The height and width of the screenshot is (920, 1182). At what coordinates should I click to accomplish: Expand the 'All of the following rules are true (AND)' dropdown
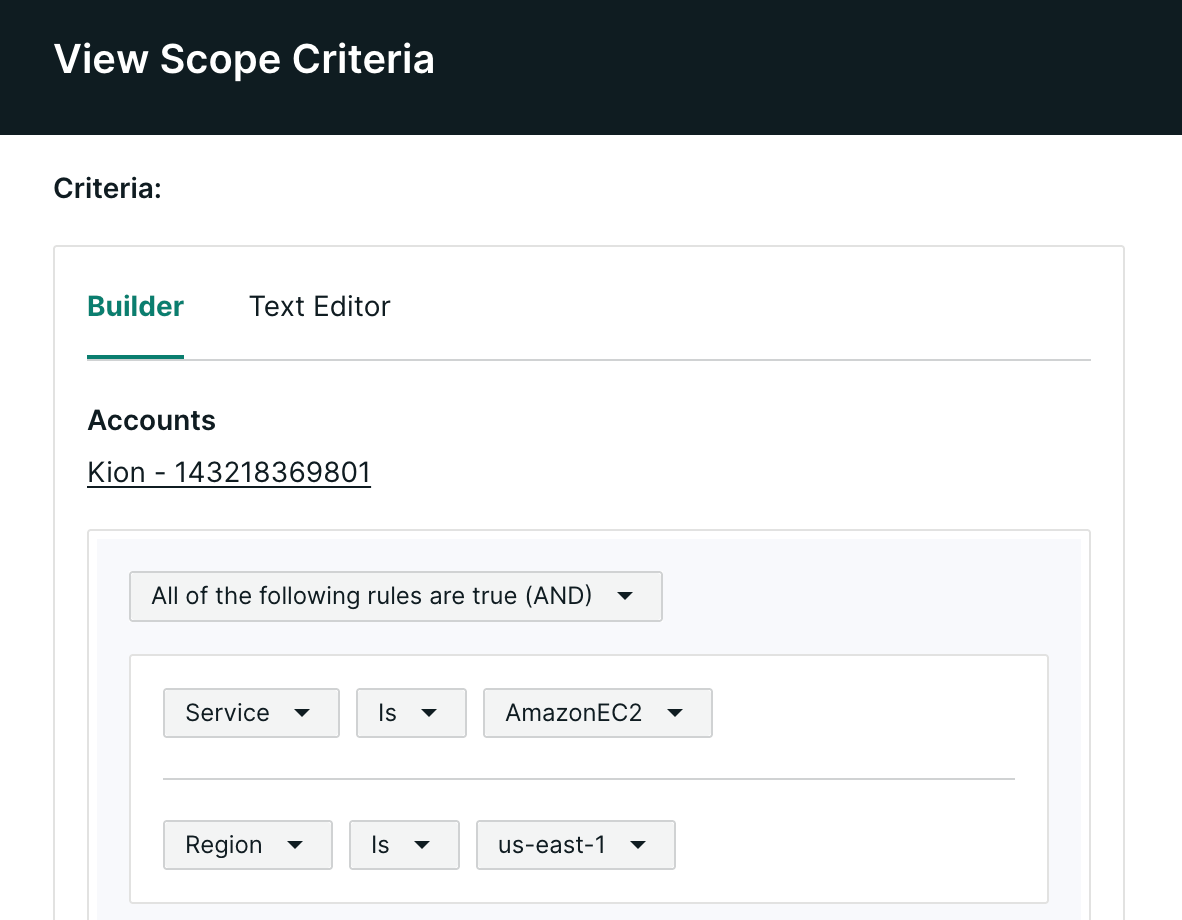click(x=396, y=596)
